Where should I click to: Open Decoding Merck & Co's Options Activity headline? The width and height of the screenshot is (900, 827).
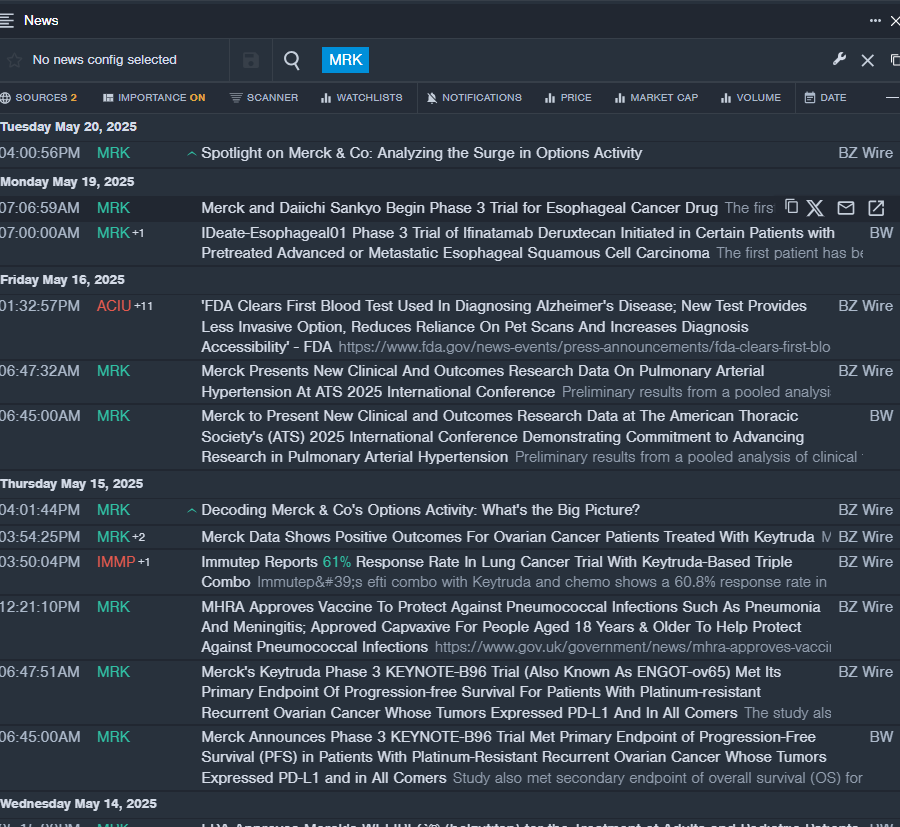coord(421,510)
